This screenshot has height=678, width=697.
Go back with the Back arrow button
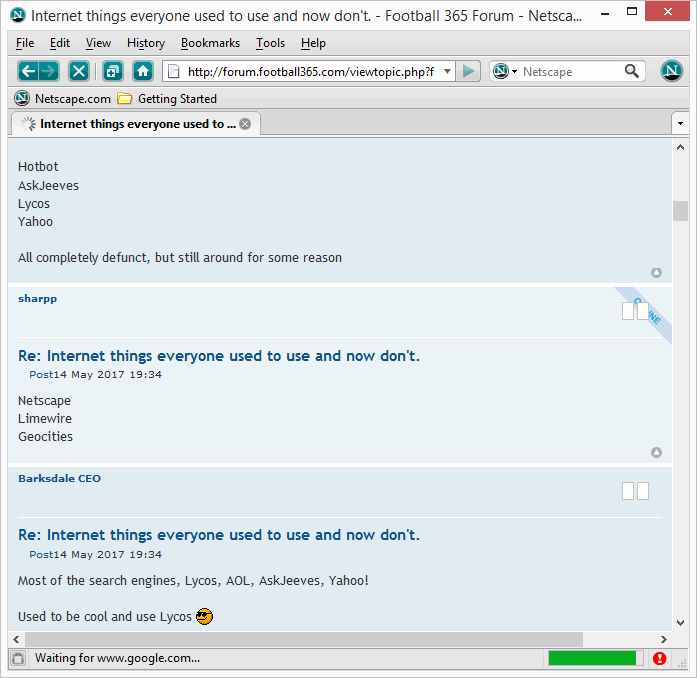coord(28,71)
